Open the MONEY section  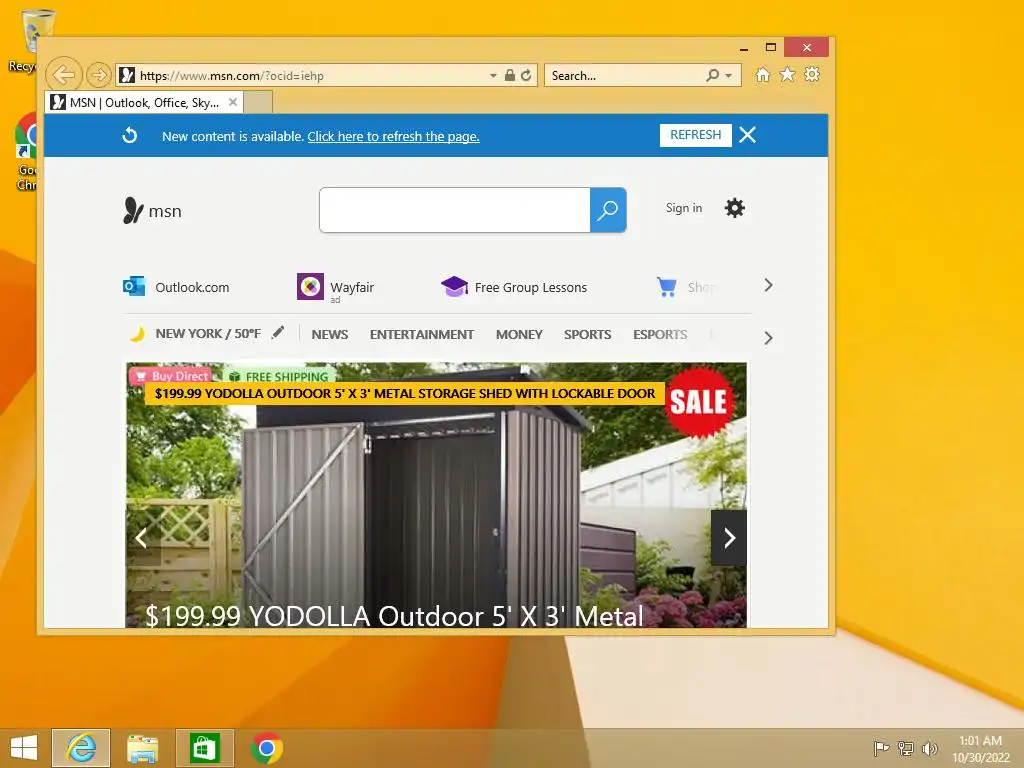pyautogui.click(x=519, y=334)
